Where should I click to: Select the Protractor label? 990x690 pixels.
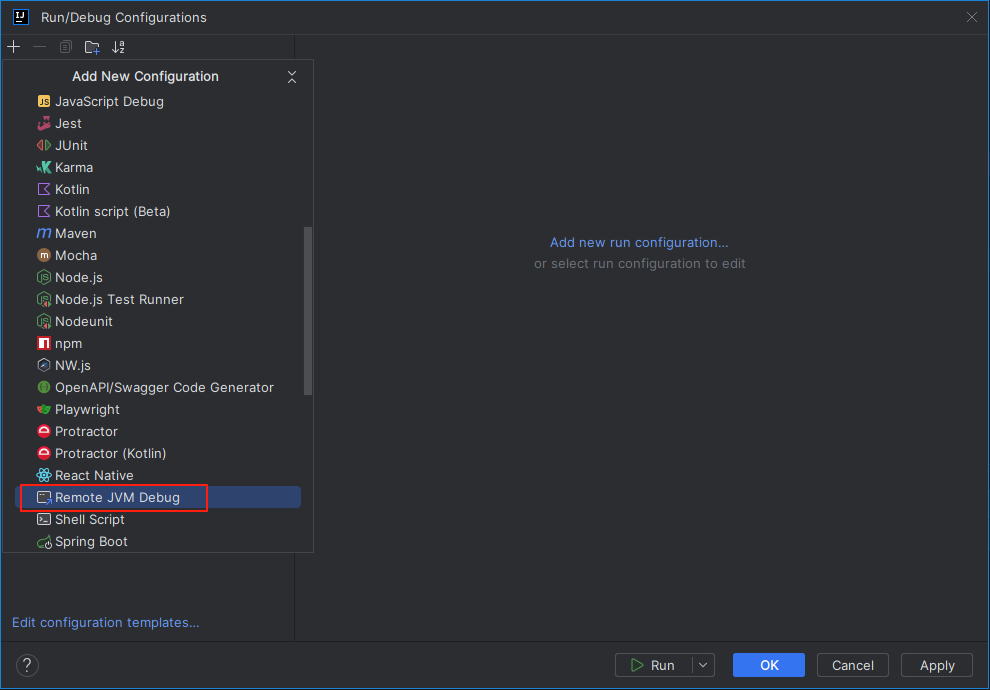point(86,432)
